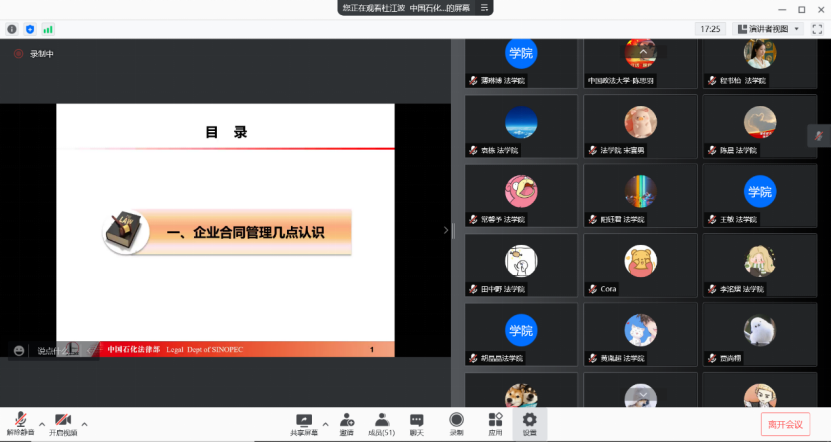831x442 pixels.
Task: Expand audio options arrow beside microphone
Action: click(40, 423)
